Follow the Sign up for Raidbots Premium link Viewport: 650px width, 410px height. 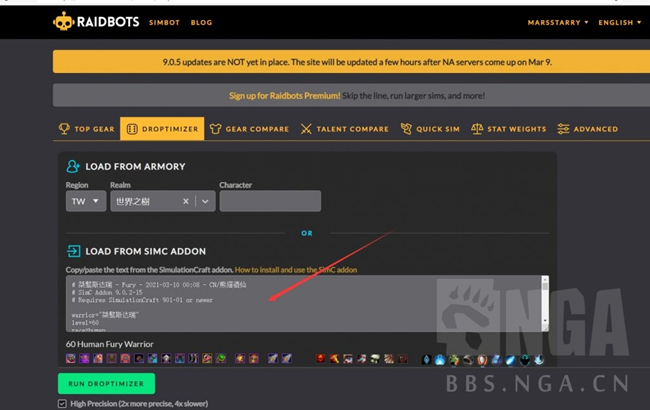[x=284, y=96]
